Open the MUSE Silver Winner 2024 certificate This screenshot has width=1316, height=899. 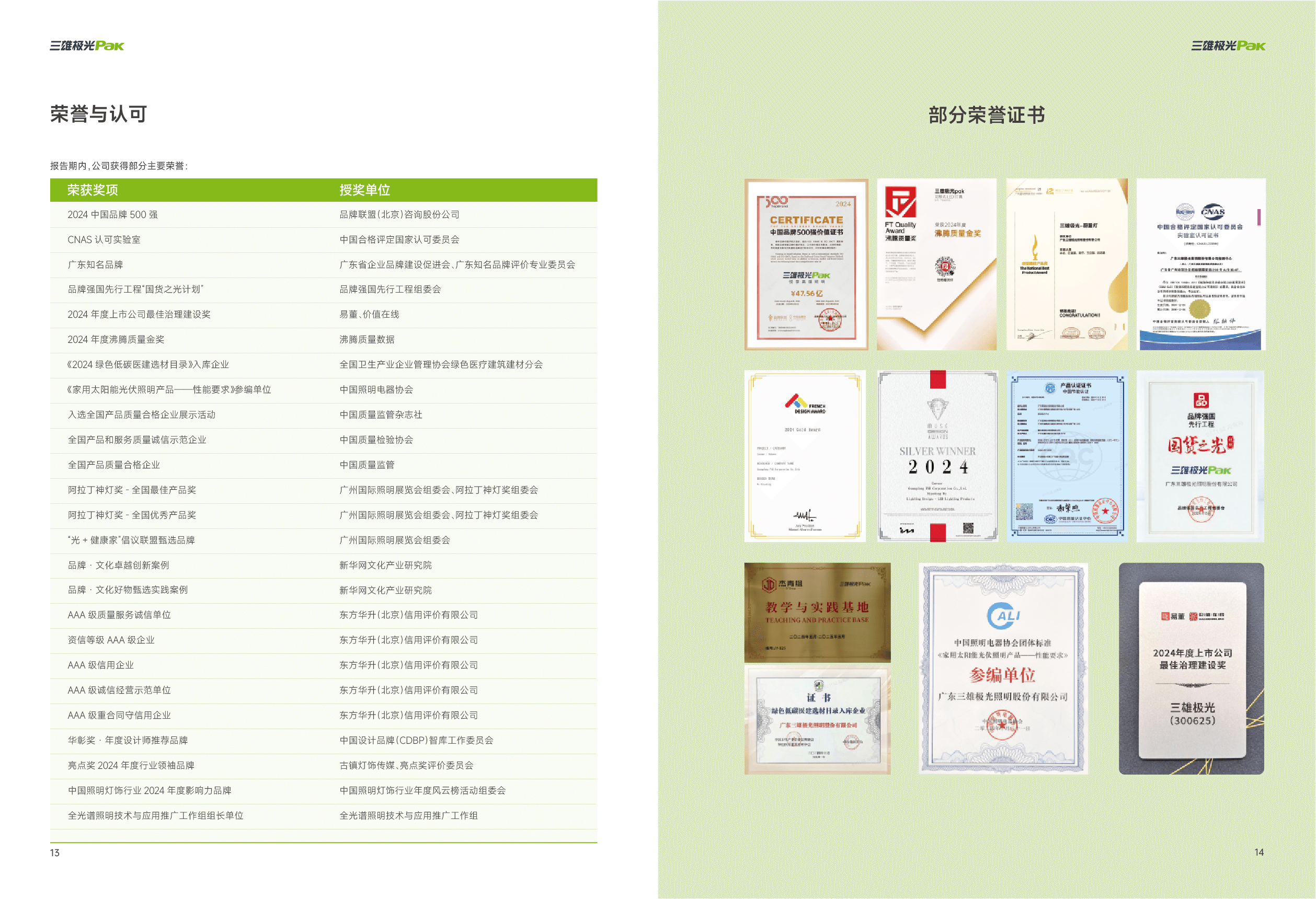[937, 456]
